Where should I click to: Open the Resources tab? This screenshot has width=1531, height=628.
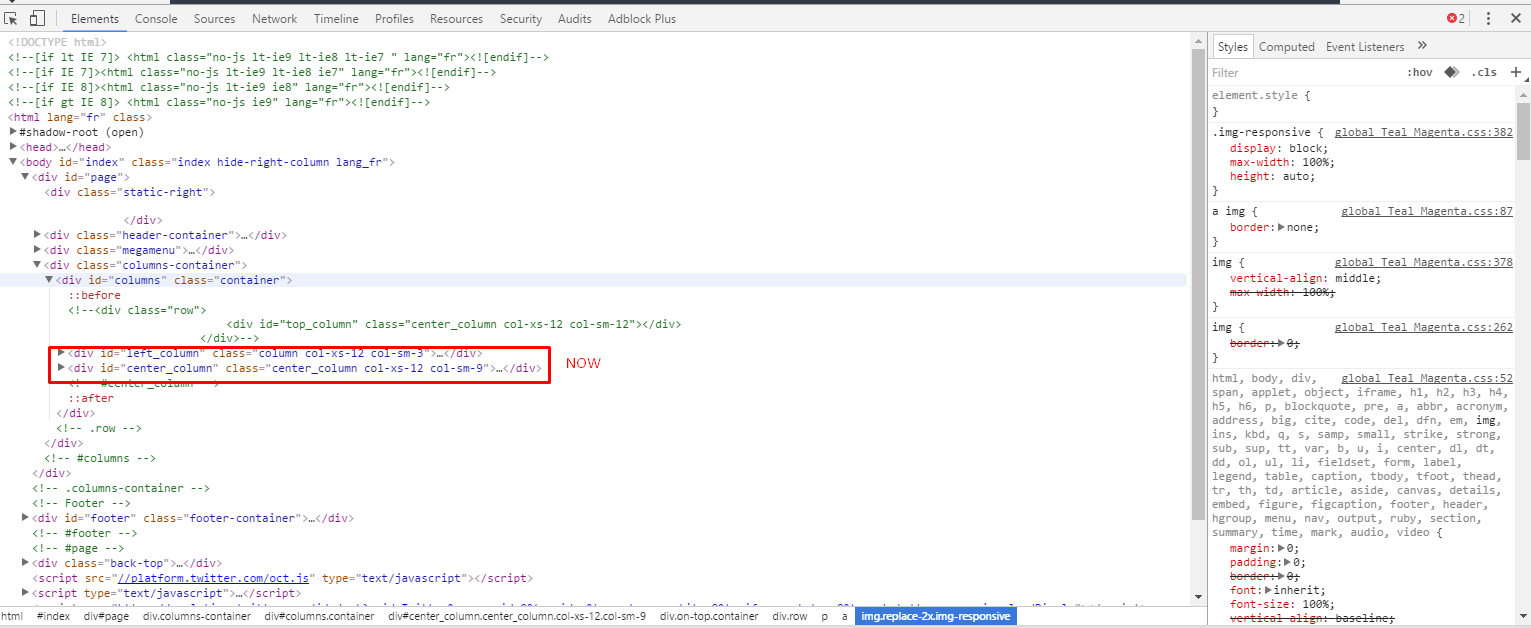(x=456, y=18)
